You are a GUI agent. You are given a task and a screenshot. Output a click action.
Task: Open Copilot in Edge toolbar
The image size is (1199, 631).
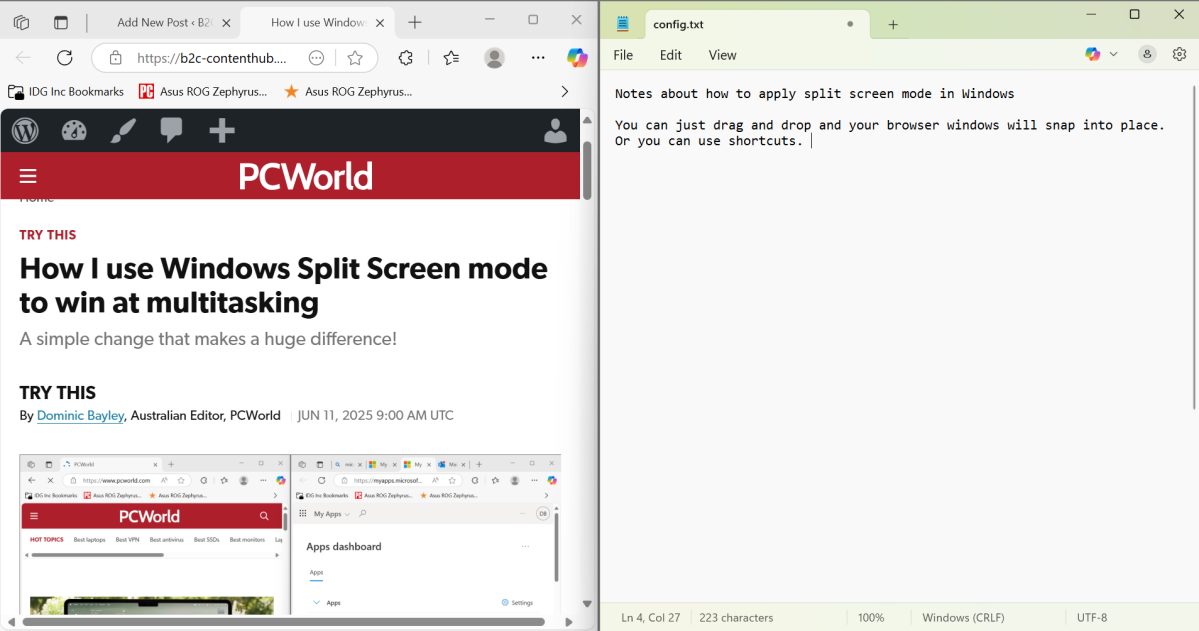(577, 57)
